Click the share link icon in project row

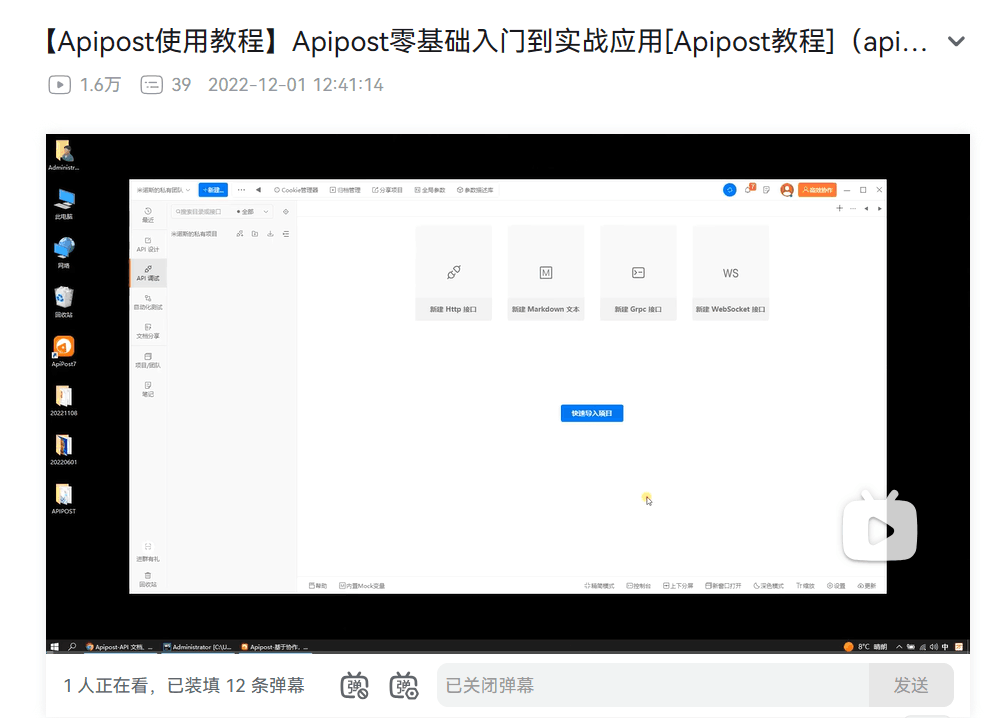[240, 234]
